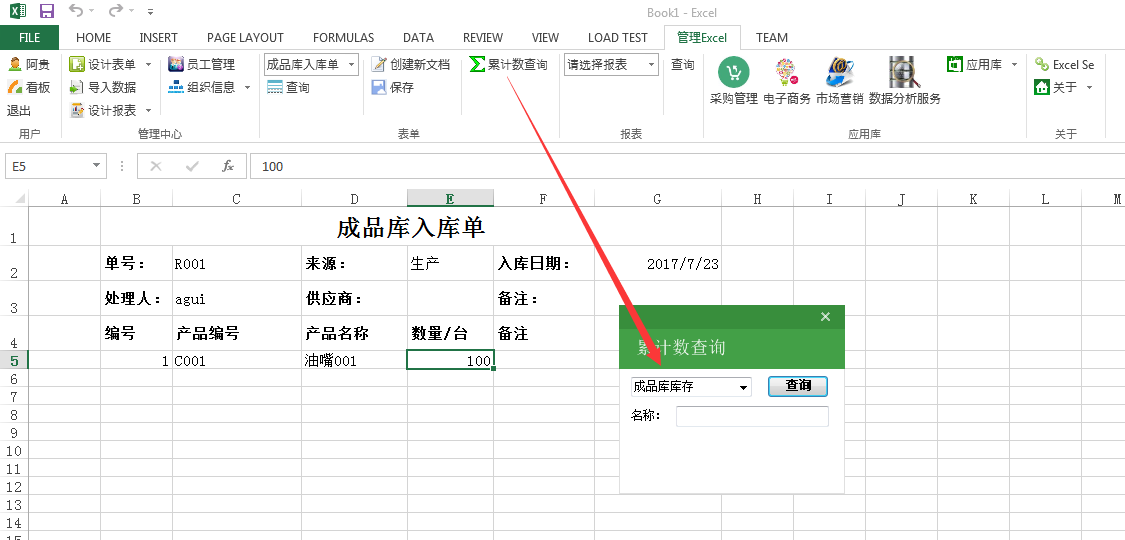Click the 阿贵 user icon
This screenshot has width=1125, height=540.
click(x=14, y=65)
